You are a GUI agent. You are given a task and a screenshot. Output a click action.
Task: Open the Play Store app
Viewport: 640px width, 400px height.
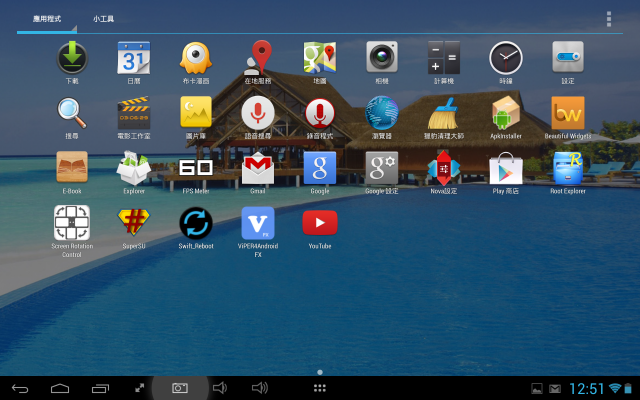click(506, 168)
